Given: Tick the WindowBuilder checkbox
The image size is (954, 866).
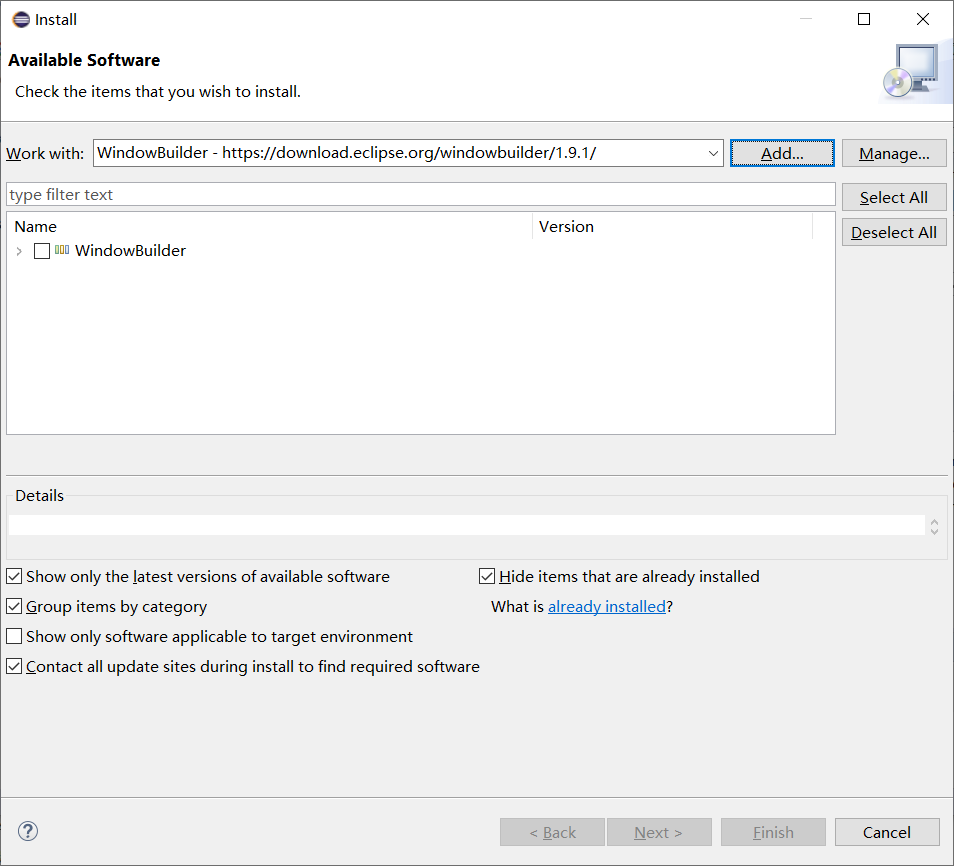Looking at the screenshot, I should [x=42, y=251].
